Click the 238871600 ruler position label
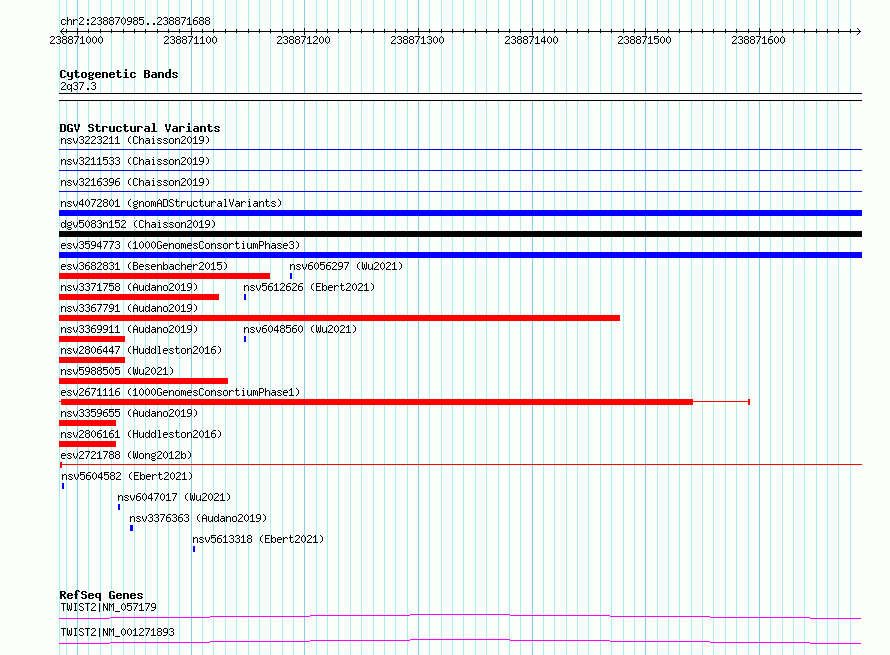 tap(758, 40)
